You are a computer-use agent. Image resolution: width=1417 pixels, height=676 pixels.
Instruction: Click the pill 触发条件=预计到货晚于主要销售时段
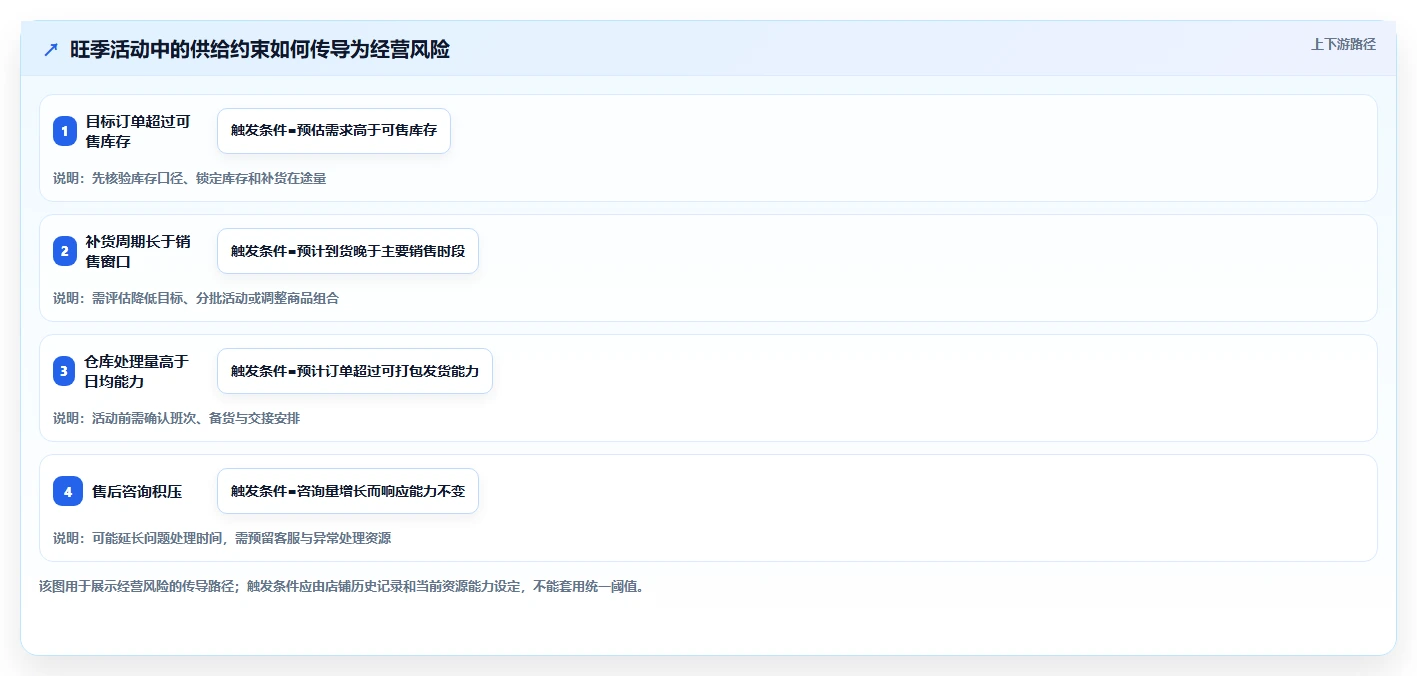pyautogui.click(x=348, y=251)
